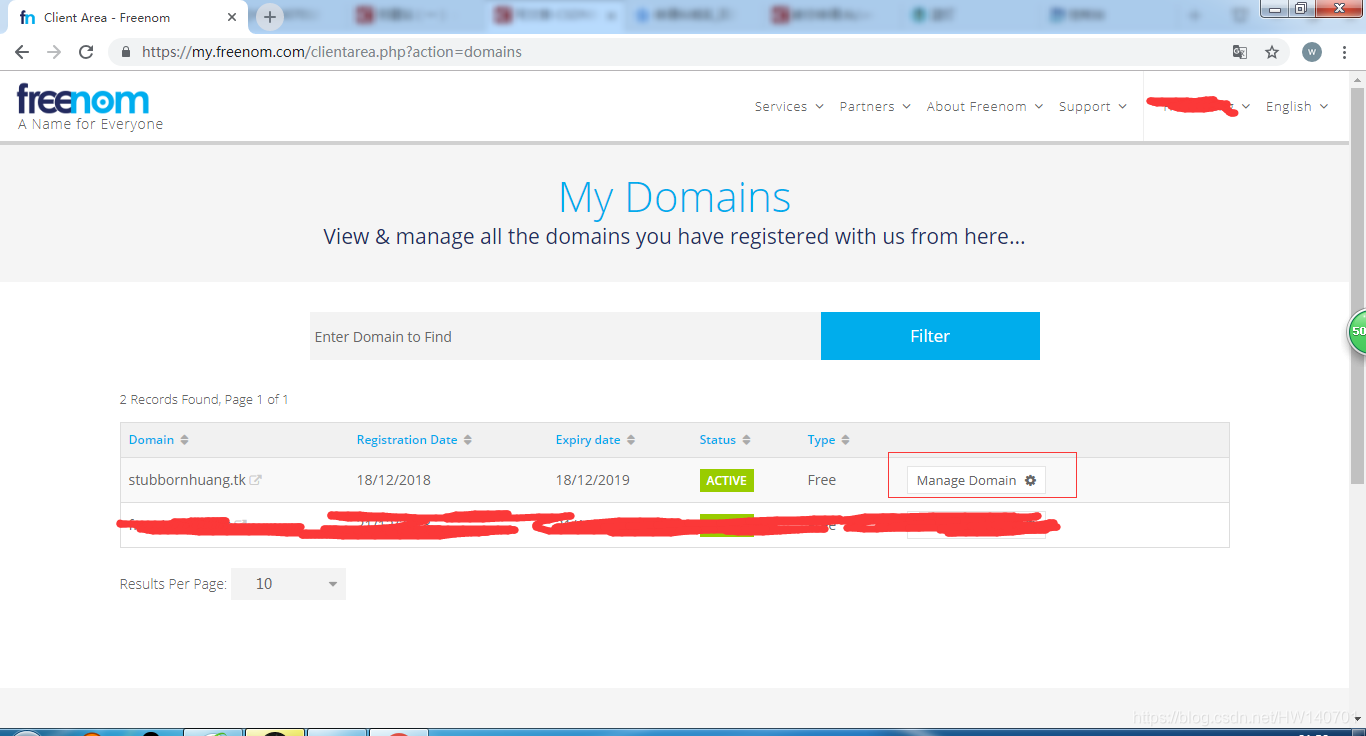Click Type column header
This screenshot has width=1366, height=736.
(x=821, y=440)
